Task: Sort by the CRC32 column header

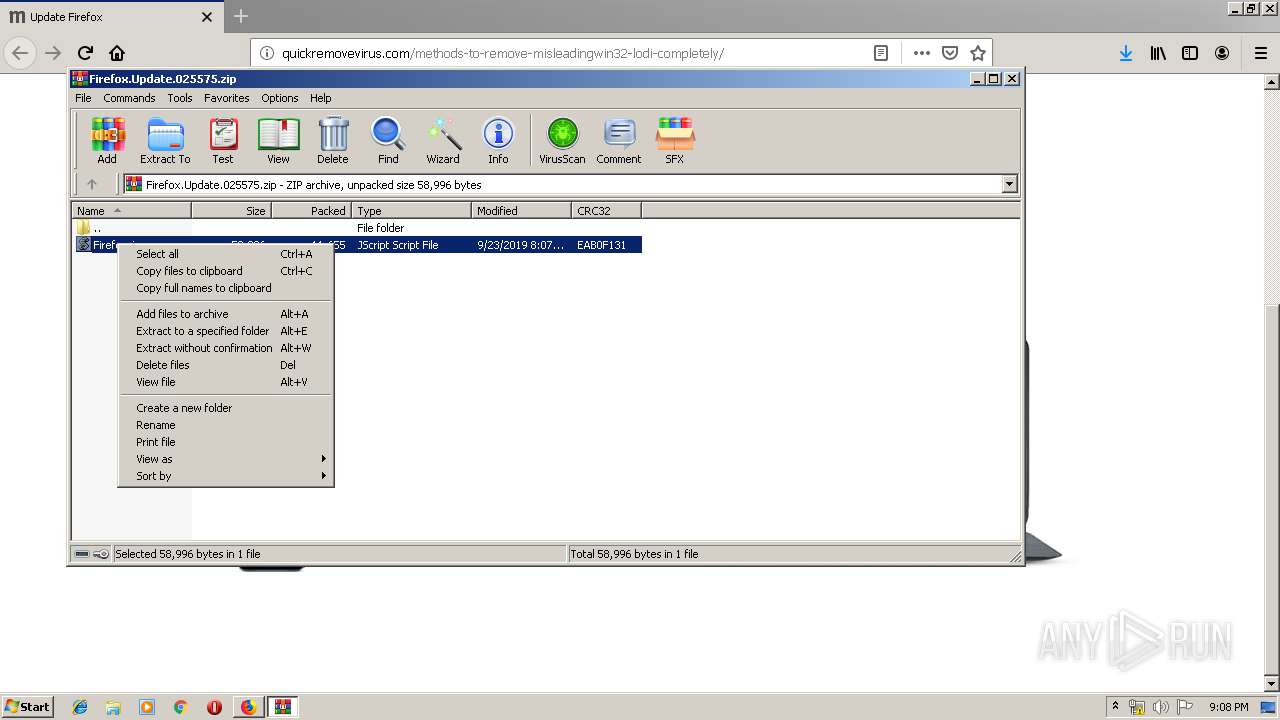Action: click(x=606, y=211)
